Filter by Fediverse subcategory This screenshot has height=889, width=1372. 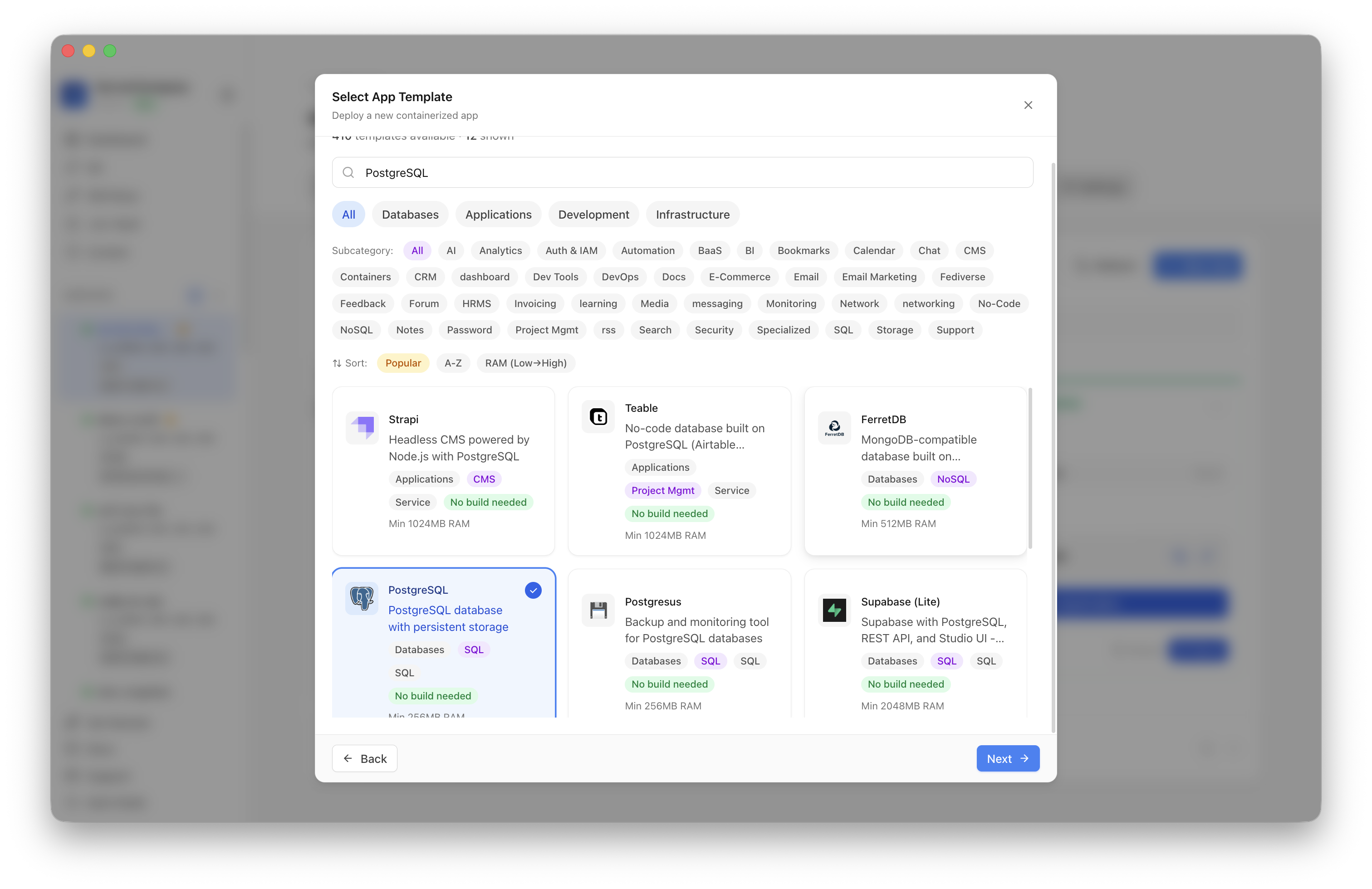(x=962, y=277)
